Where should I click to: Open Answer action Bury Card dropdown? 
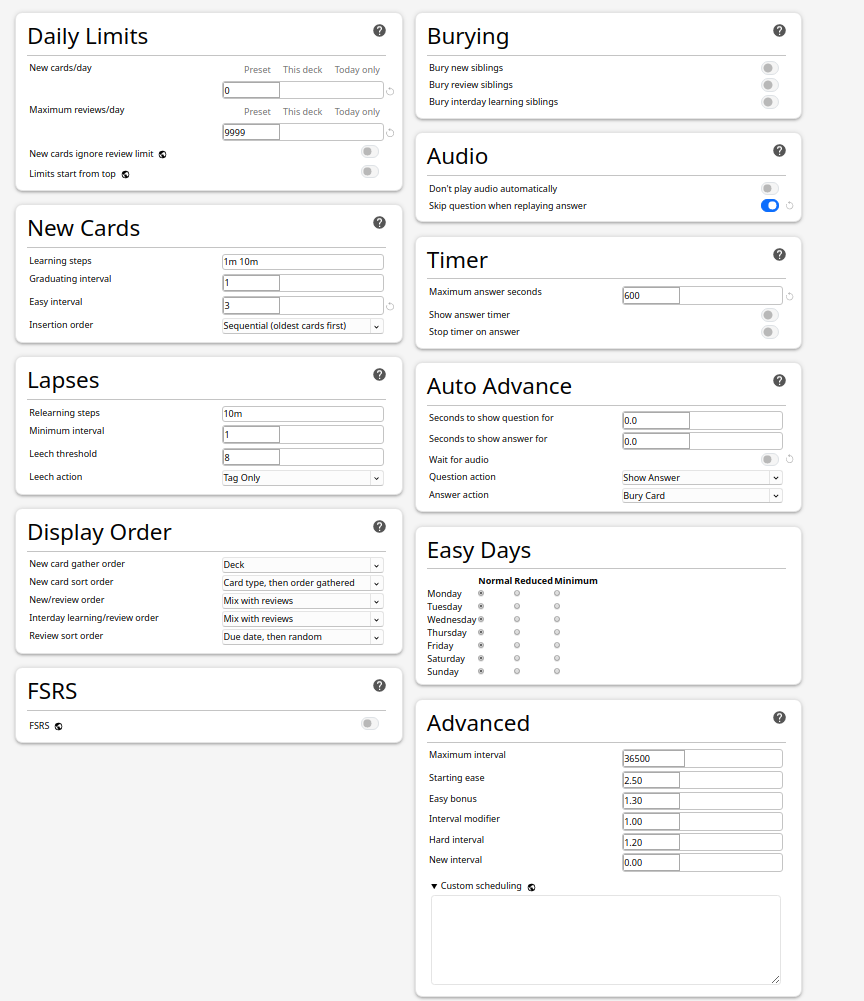pyautogui.click(x=702, y=496)
